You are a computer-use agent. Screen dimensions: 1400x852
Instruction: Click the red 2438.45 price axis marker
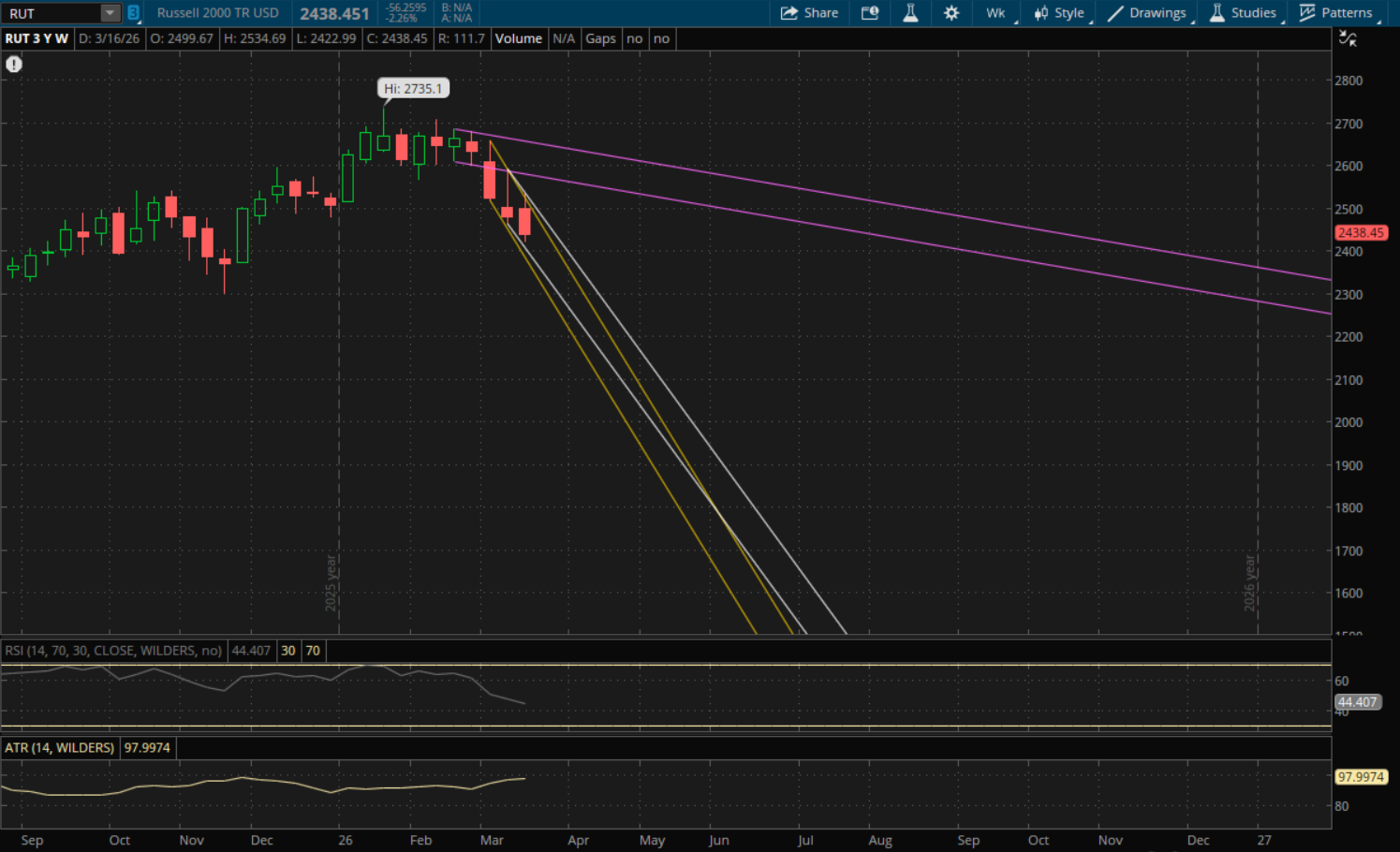pos(1360,233)
